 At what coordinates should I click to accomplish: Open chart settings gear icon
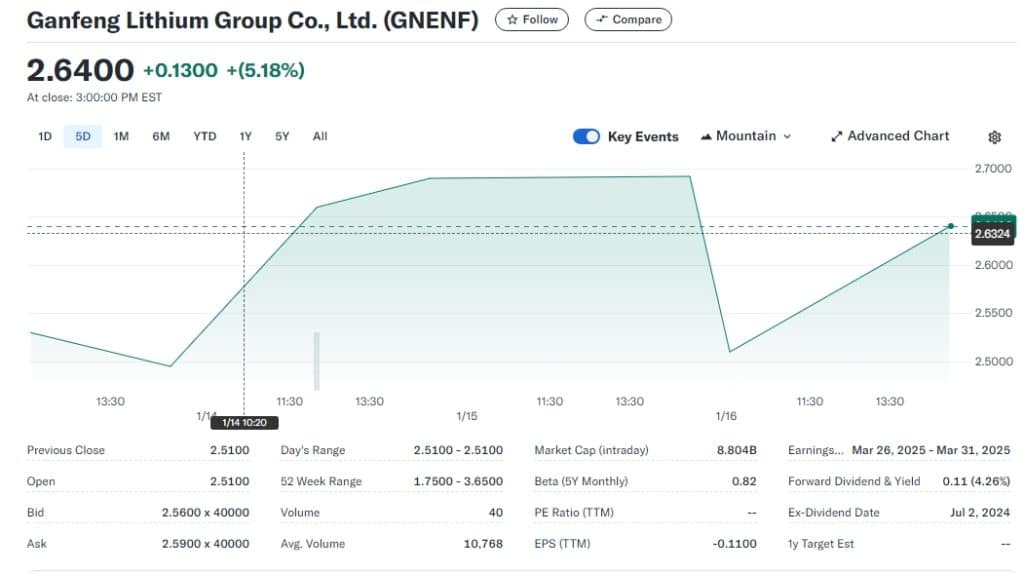pyautogui.click(x=994, y=137)
